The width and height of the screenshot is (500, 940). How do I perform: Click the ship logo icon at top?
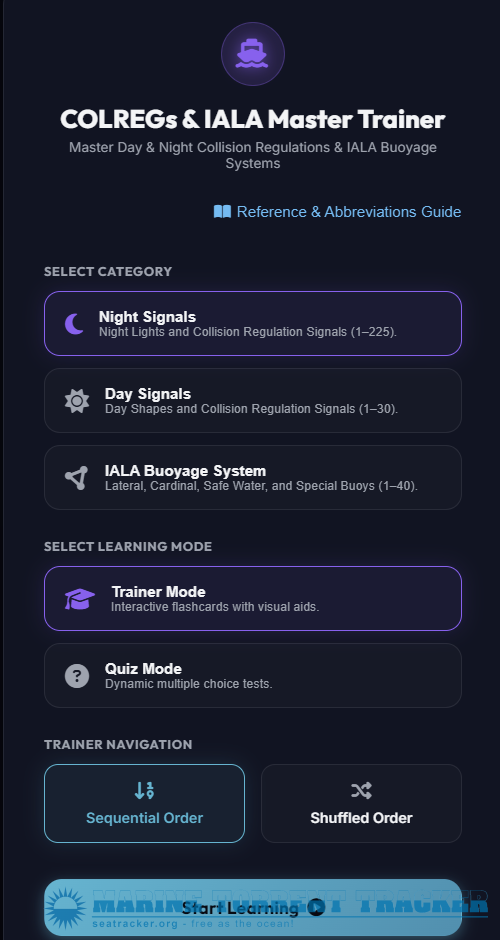click(252, 54)
